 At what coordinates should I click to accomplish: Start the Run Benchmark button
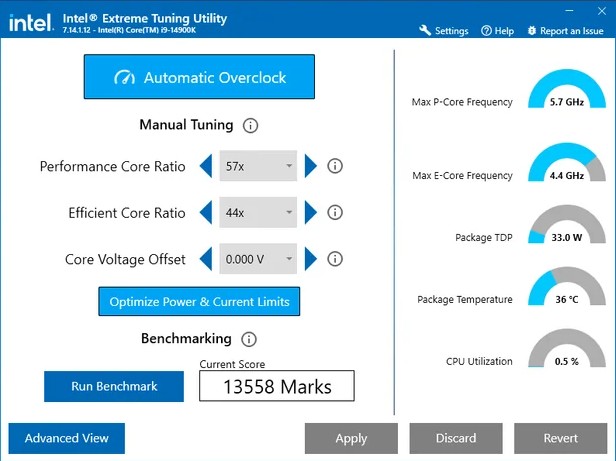(x=114, y=386)
